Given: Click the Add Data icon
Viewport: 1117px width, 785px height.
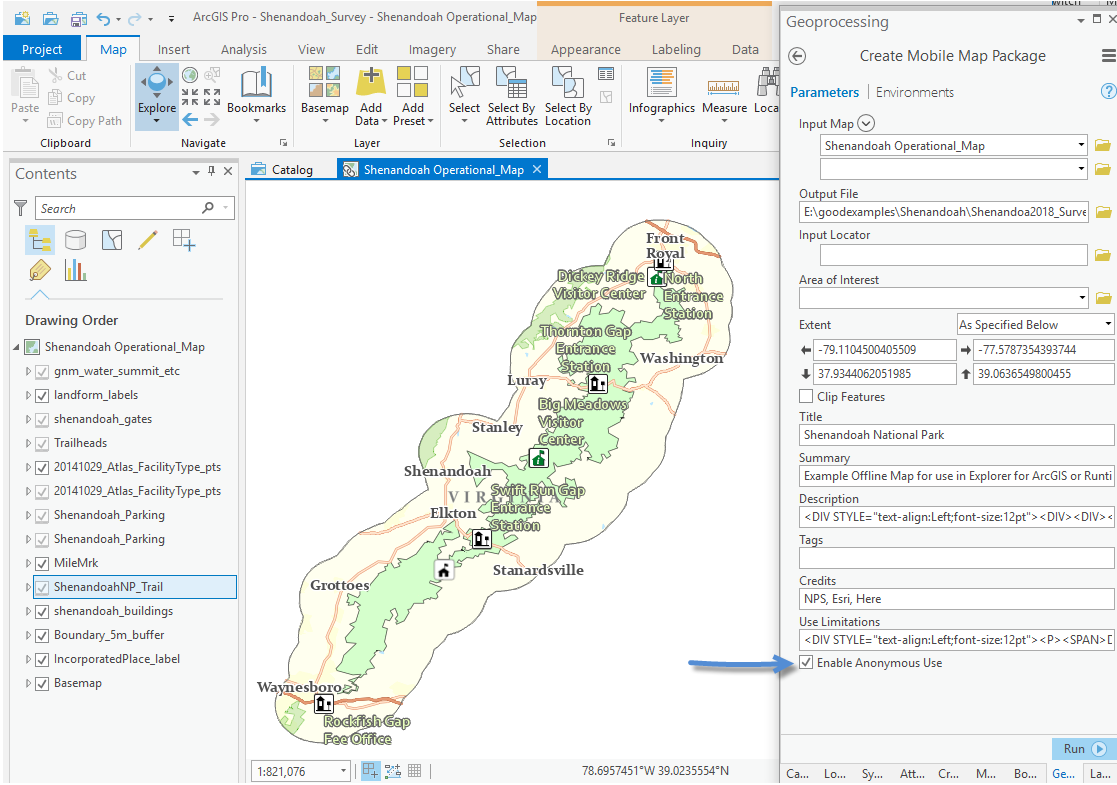Looking at the screenshot, I should 370,83.
